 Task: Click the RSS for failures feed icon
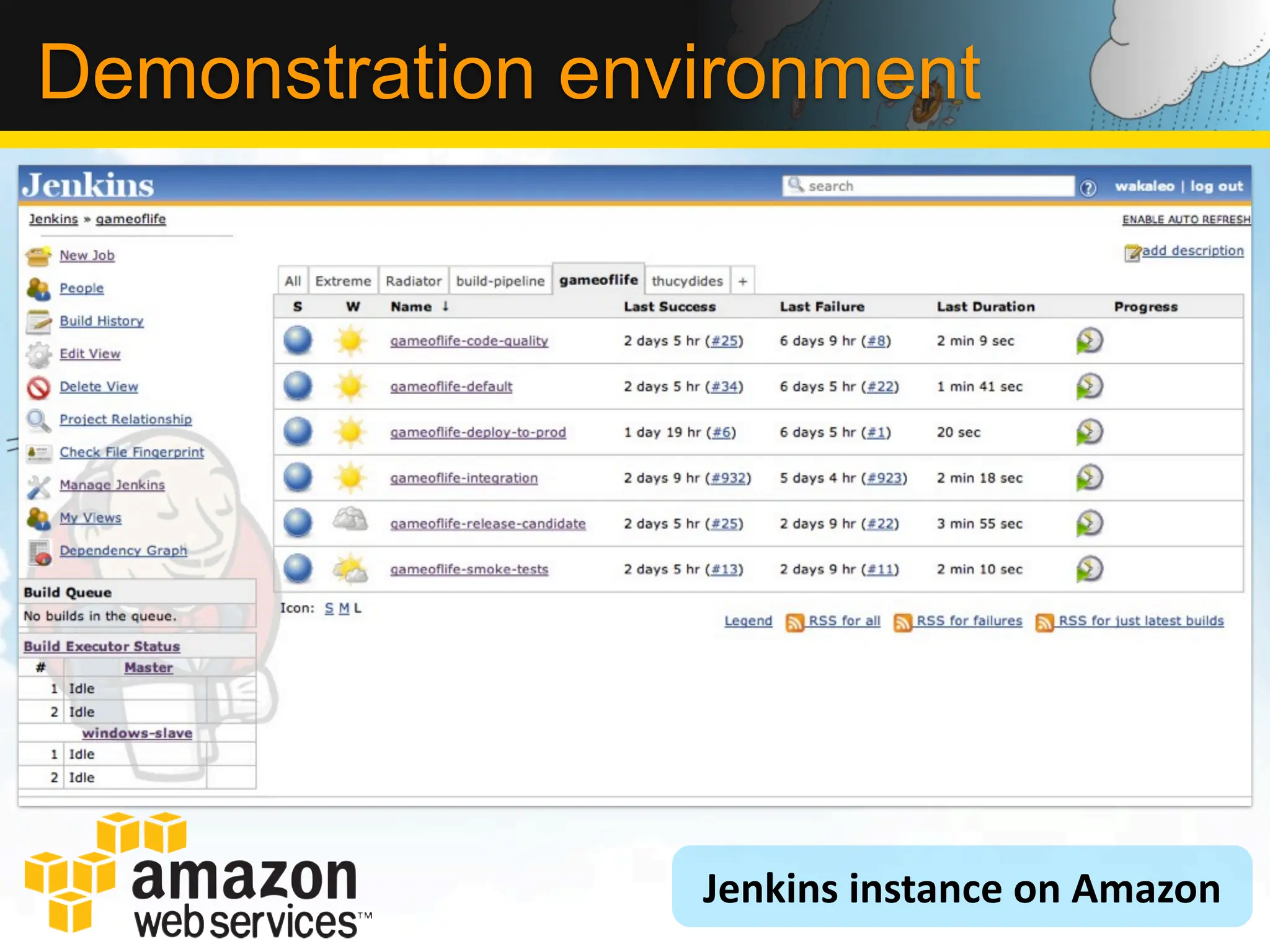[x=903, y=622]
